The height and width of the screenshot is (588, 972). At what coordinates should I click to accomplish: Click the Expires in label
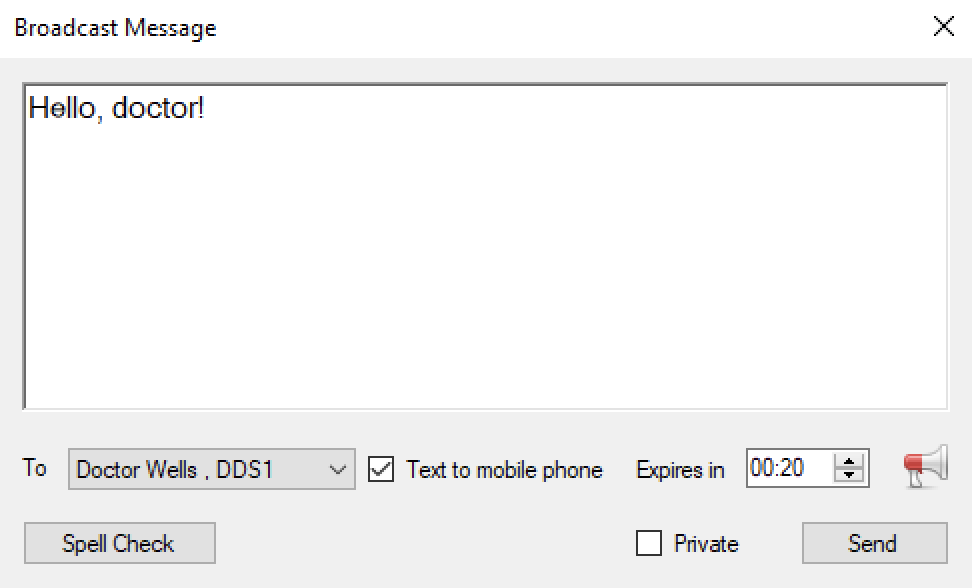click(x=680, y=470)
